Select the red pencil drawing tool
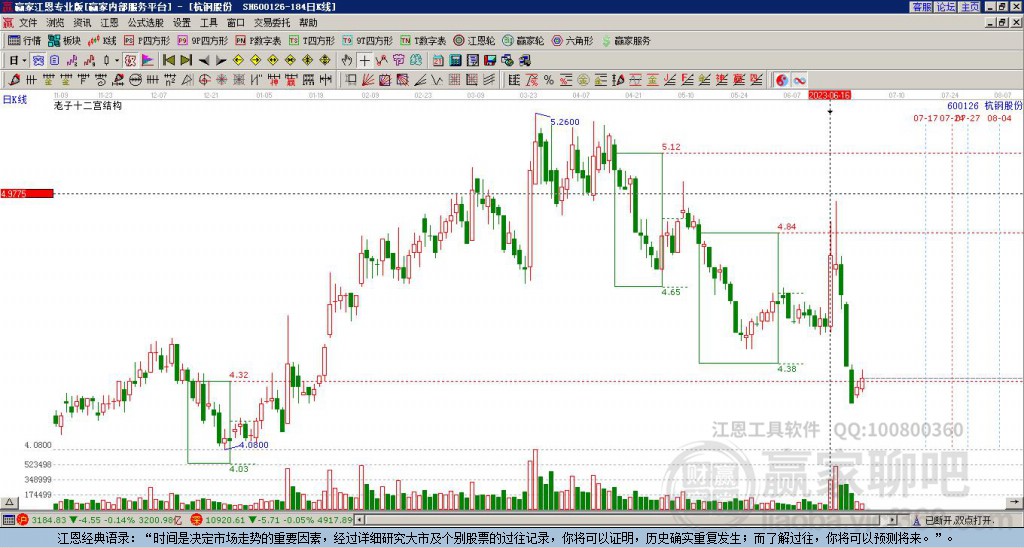Viewport: 1024px width, 548px height. tap(13, 80)
